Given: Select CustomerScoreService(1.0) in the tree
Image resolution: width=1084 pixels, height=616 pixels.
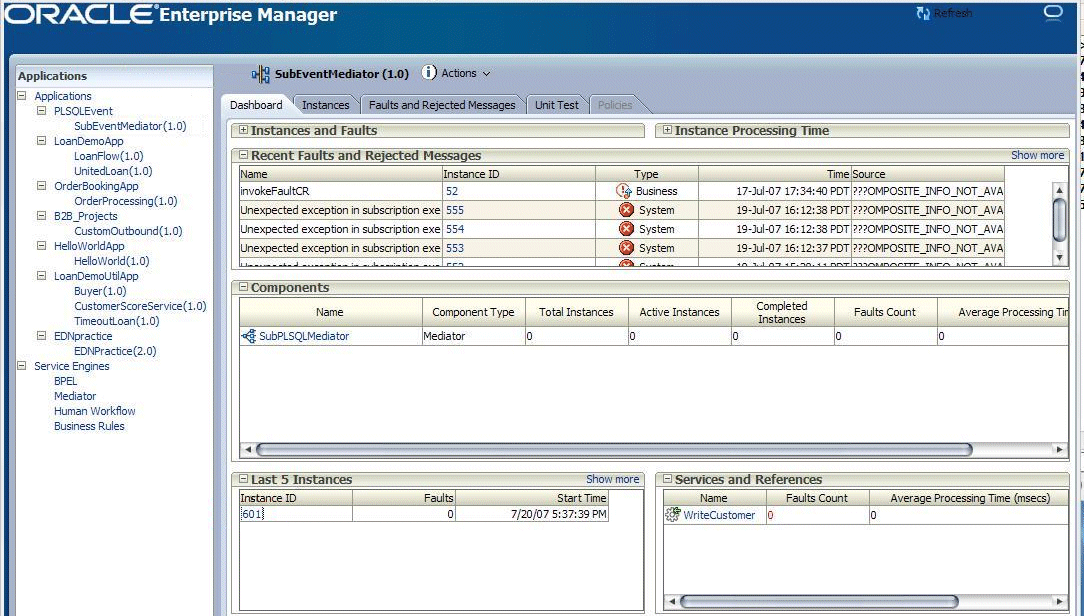Looking at the screenshot, I should coord(140,306).
